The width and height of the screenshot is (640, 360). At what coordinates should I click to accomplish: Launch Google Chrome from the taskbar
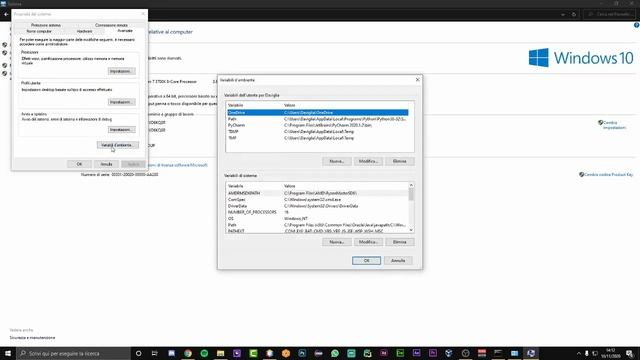pos(188,353)
